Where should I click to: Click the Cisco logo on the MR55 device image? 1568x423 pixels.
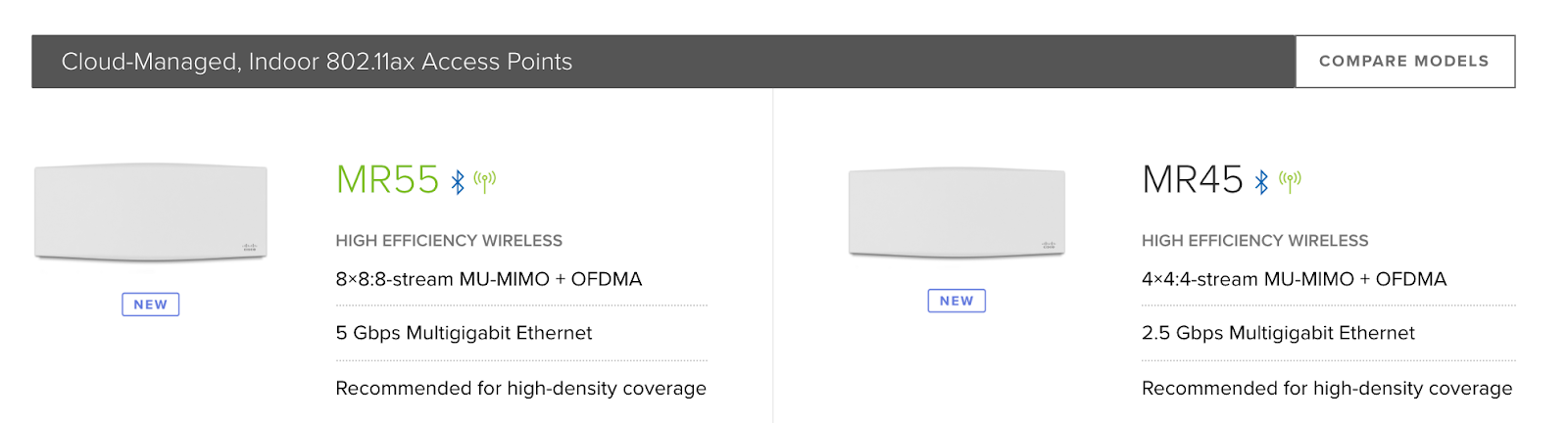tap(249, 247)
